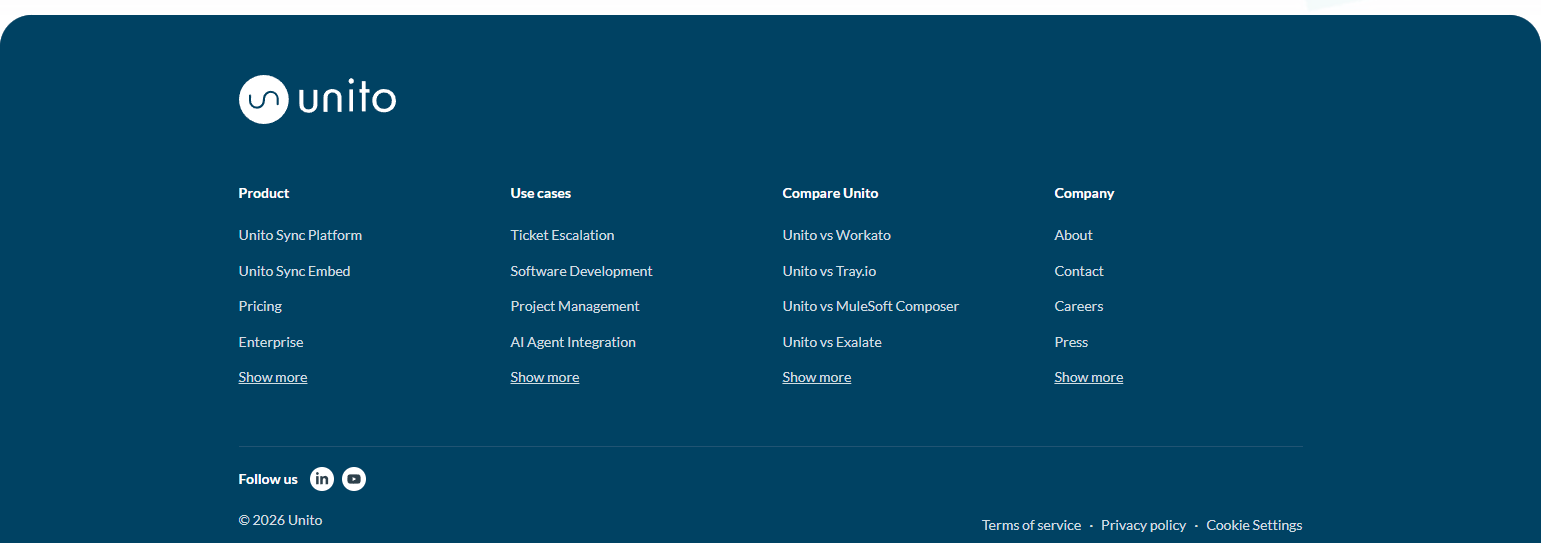The width and height of the screenshot is (1541, 543).
Task: Visit the Enterprise page
Action: [271, 342]
